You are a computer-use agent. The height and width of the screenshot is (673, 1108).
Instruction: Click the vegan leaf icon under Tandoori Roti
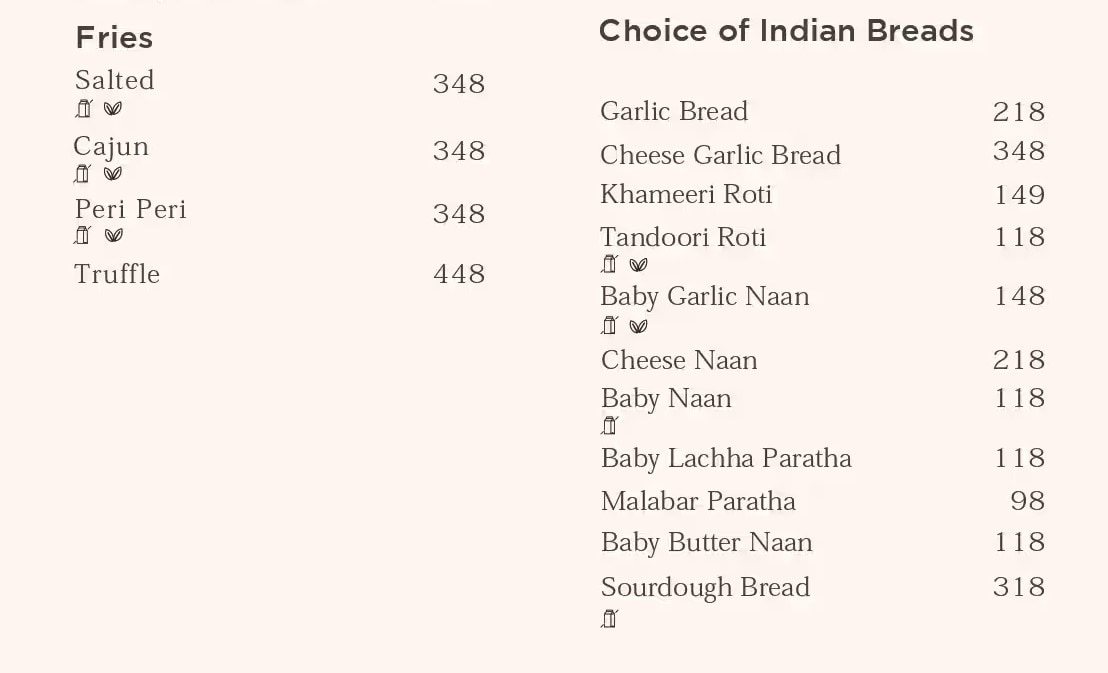coord(638,265)
